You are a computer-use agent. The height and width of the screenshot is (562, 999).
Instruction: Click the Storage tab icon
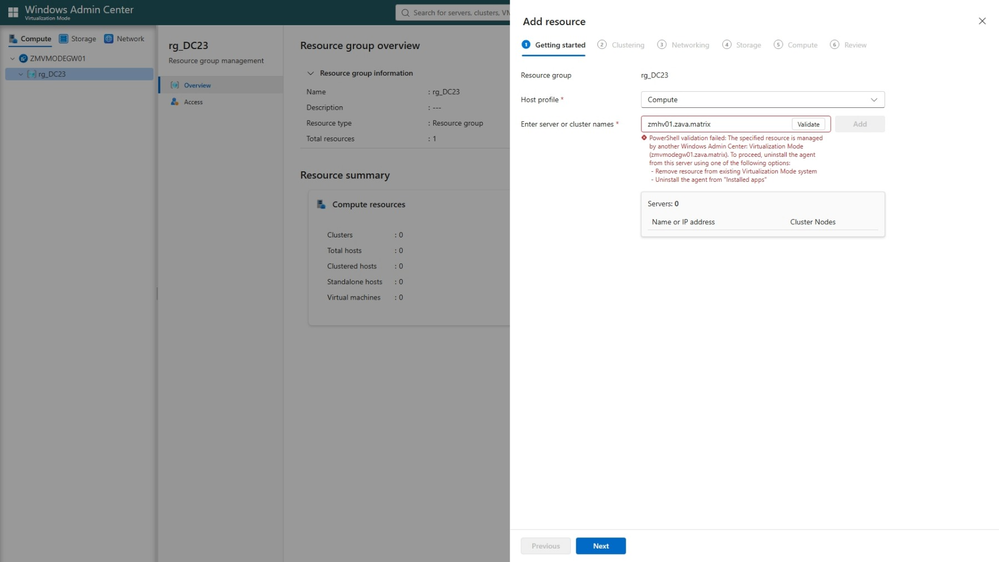coord(63,39)
